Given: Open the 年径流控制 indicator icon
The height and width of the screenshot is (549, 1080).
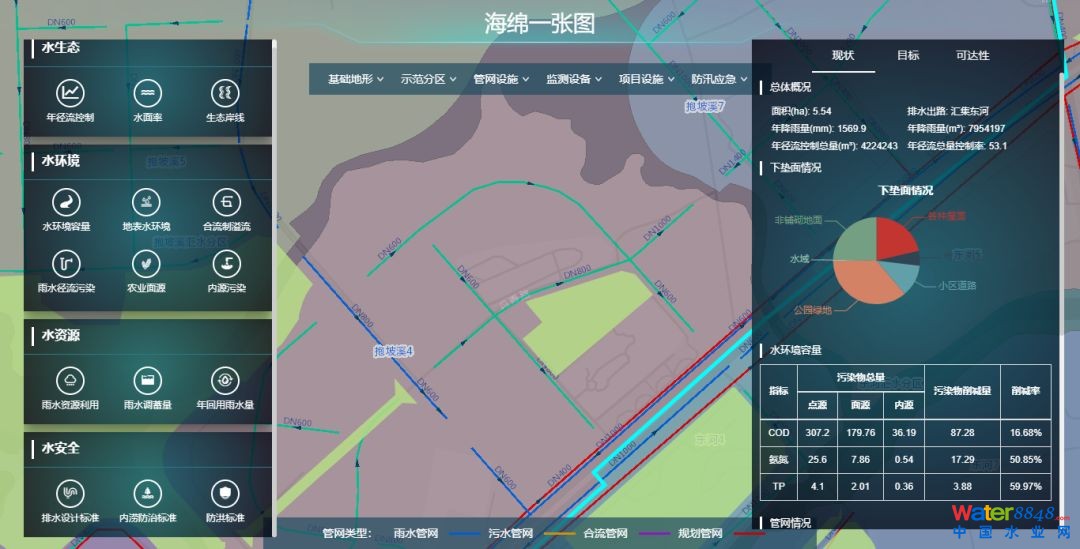Looking at the screenshot, I should 70,94.
